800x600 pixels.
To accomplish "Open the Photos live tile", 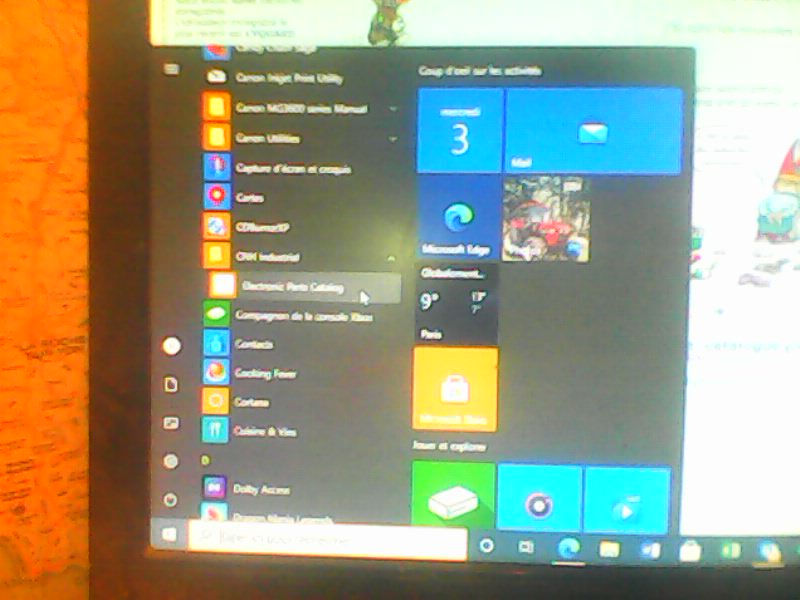I will pos(546,218).
